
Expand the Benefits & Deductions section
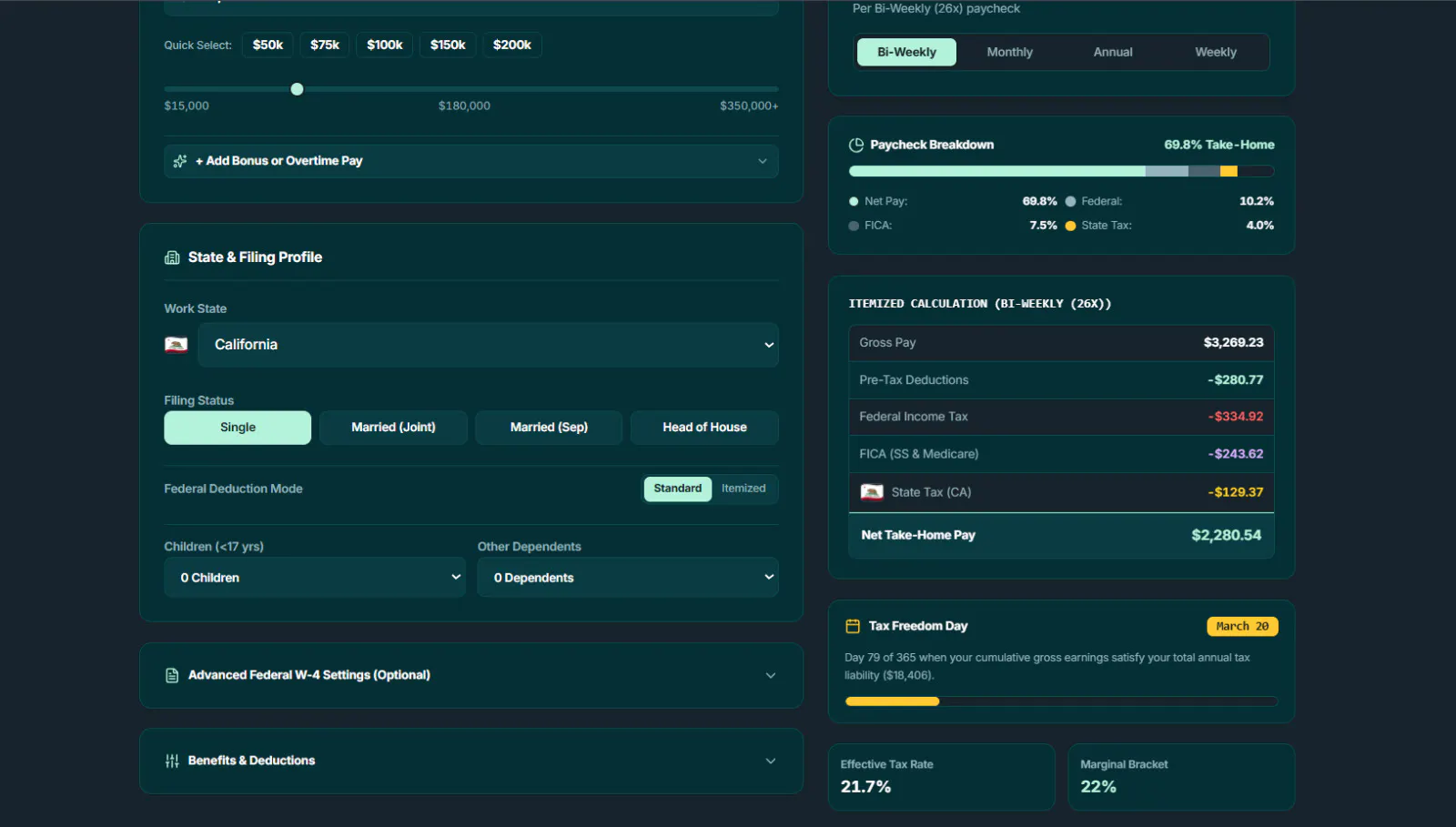470,761
